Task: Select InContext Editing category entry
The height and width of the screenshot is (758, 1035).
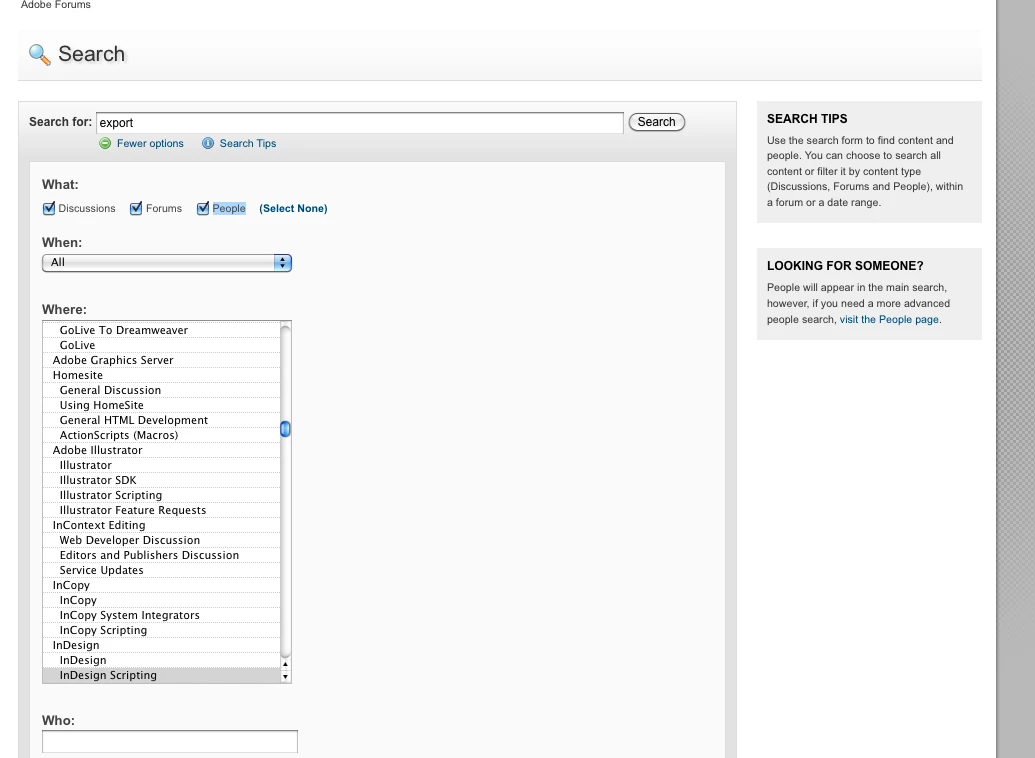Action: (x=162, y=526)
